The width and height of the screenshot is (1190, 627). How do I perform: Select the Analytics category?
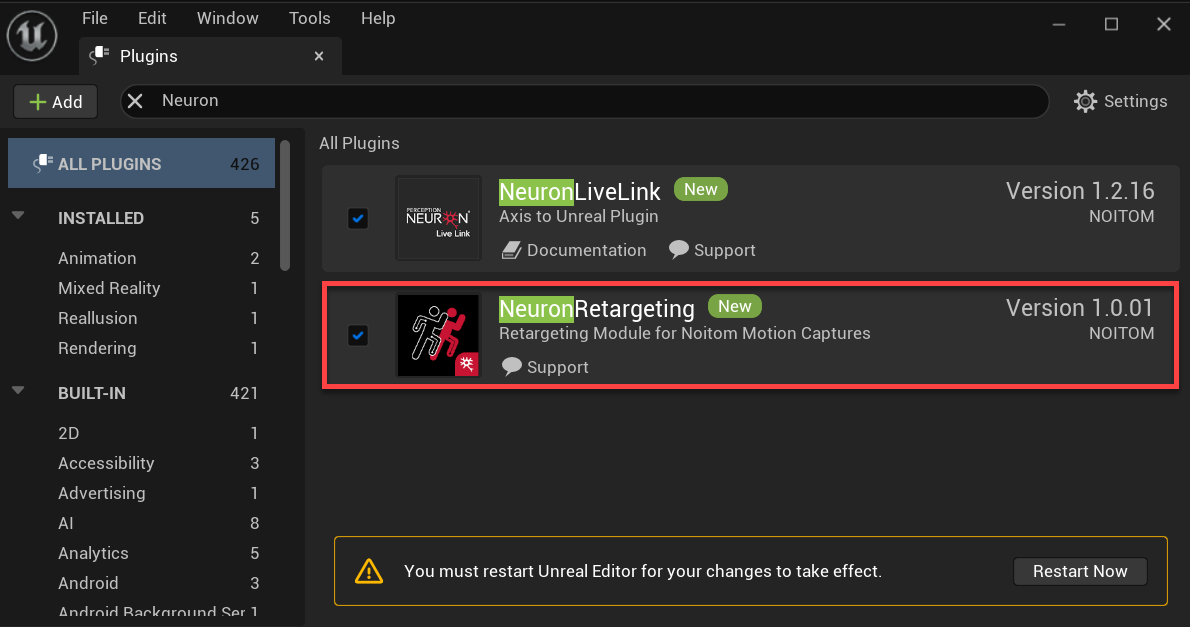click(x=93, y=553)
